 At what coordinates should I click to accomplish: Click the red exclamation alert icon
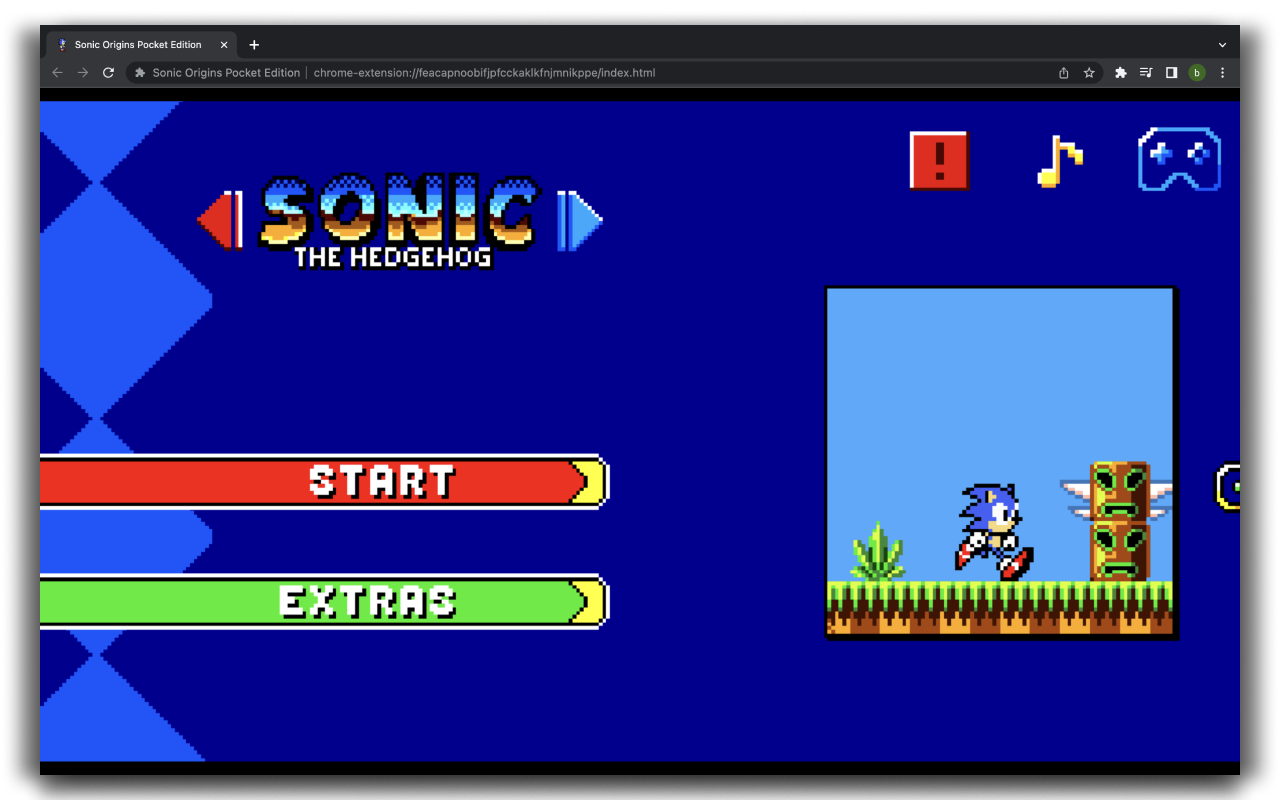tap(939, 161)
